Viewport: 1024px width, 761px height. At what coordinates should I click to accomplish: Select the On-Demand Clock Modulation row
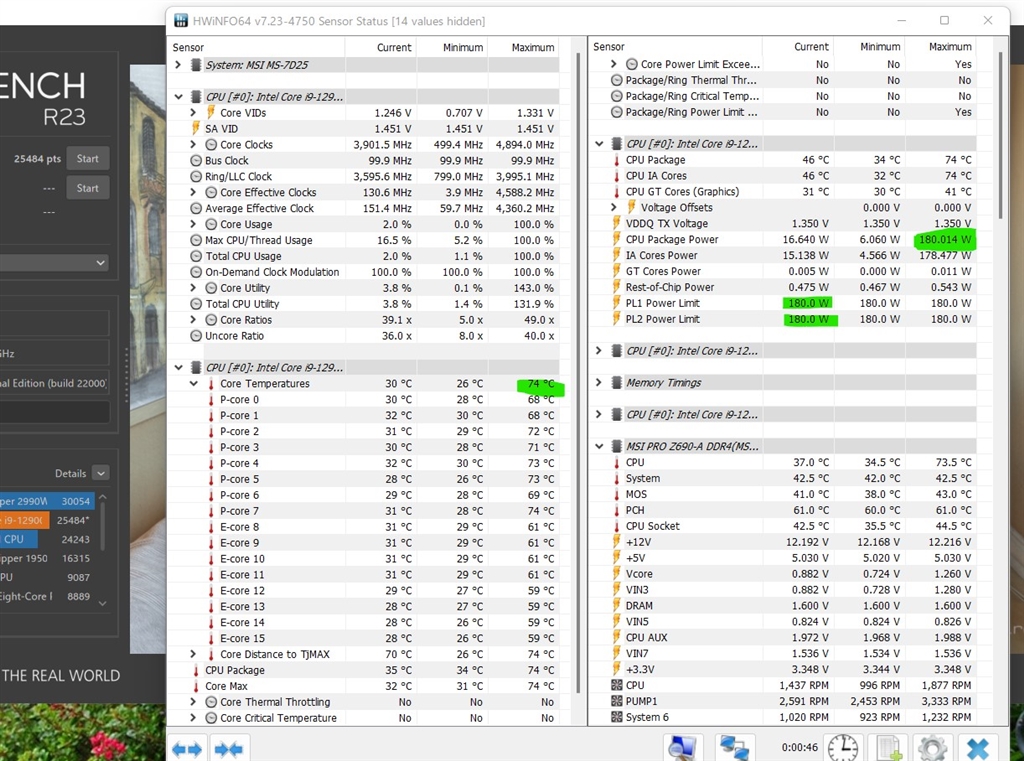pyautogui.click(x=363, y=272)
